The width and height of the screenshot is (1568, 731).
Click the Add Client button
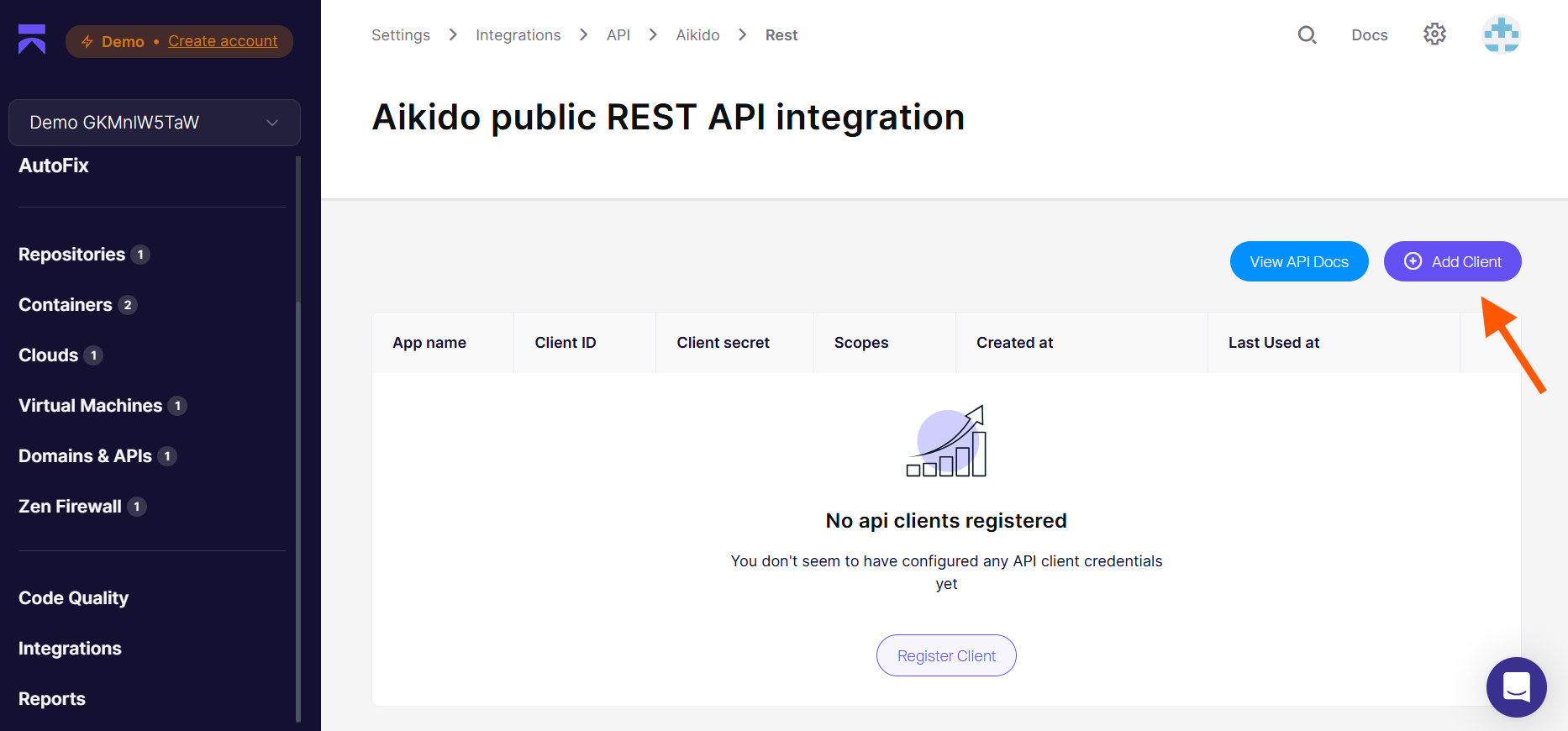[1453, 261]
